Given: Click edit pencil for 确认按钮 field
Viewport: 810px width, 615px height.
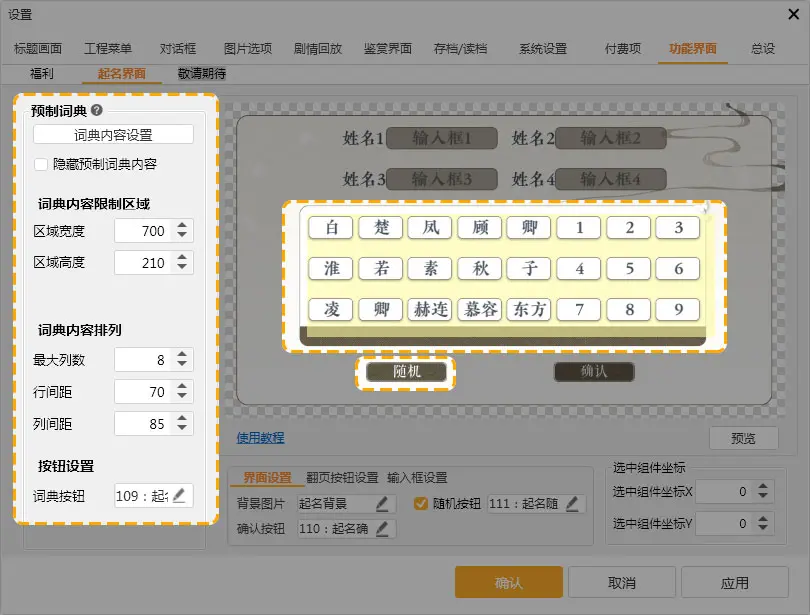Looking at the screenshot, I should coord(382,528).
